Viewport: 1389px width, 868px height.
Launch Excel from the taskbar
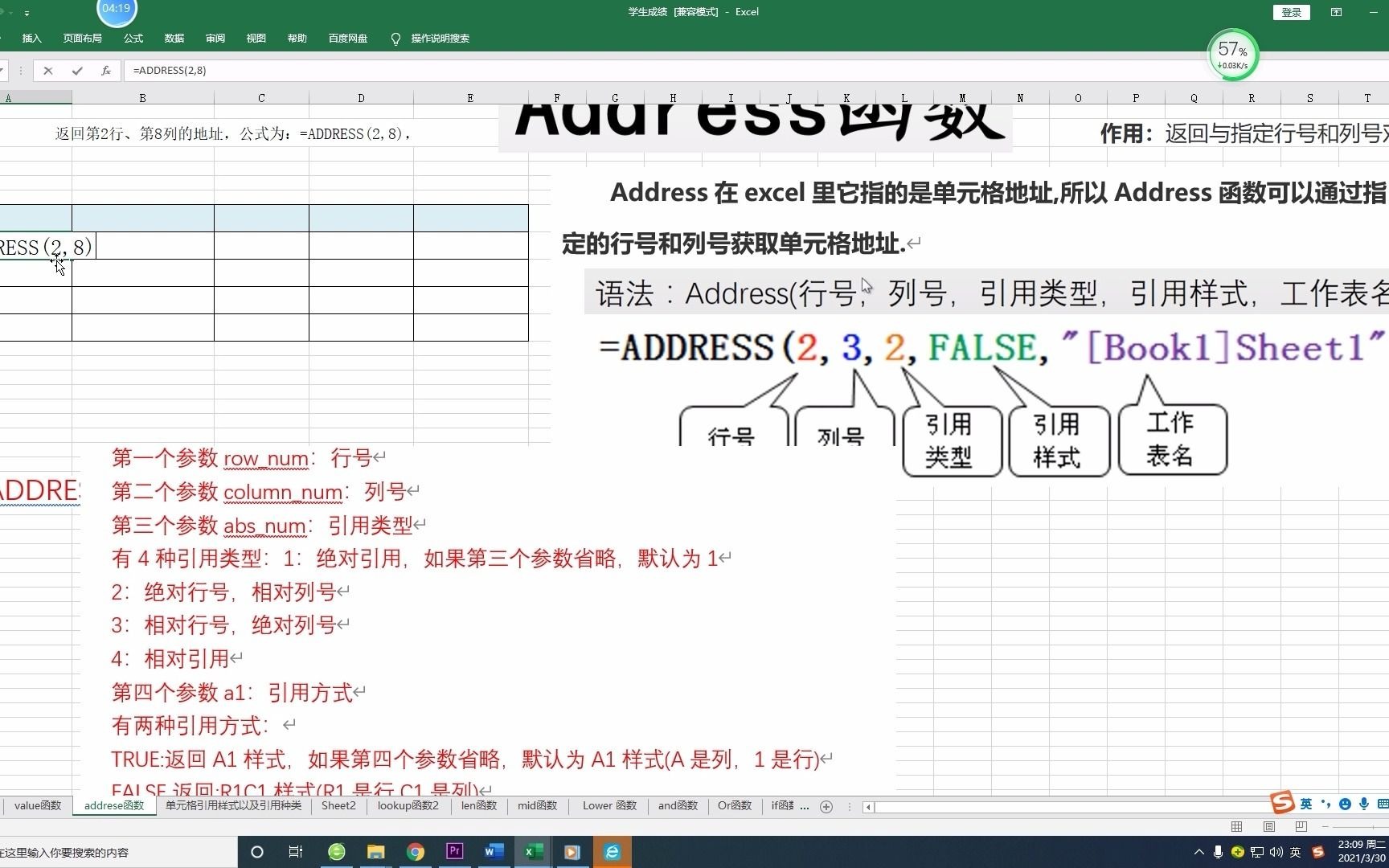(533, 852)
